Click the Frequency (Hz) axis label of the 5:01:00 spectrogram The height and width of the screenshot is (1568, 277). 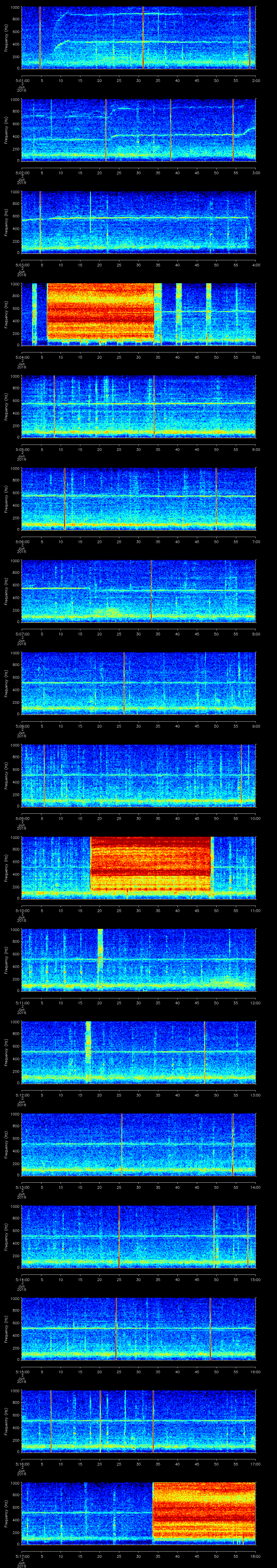pyautogui.click(x=6, y=38)
